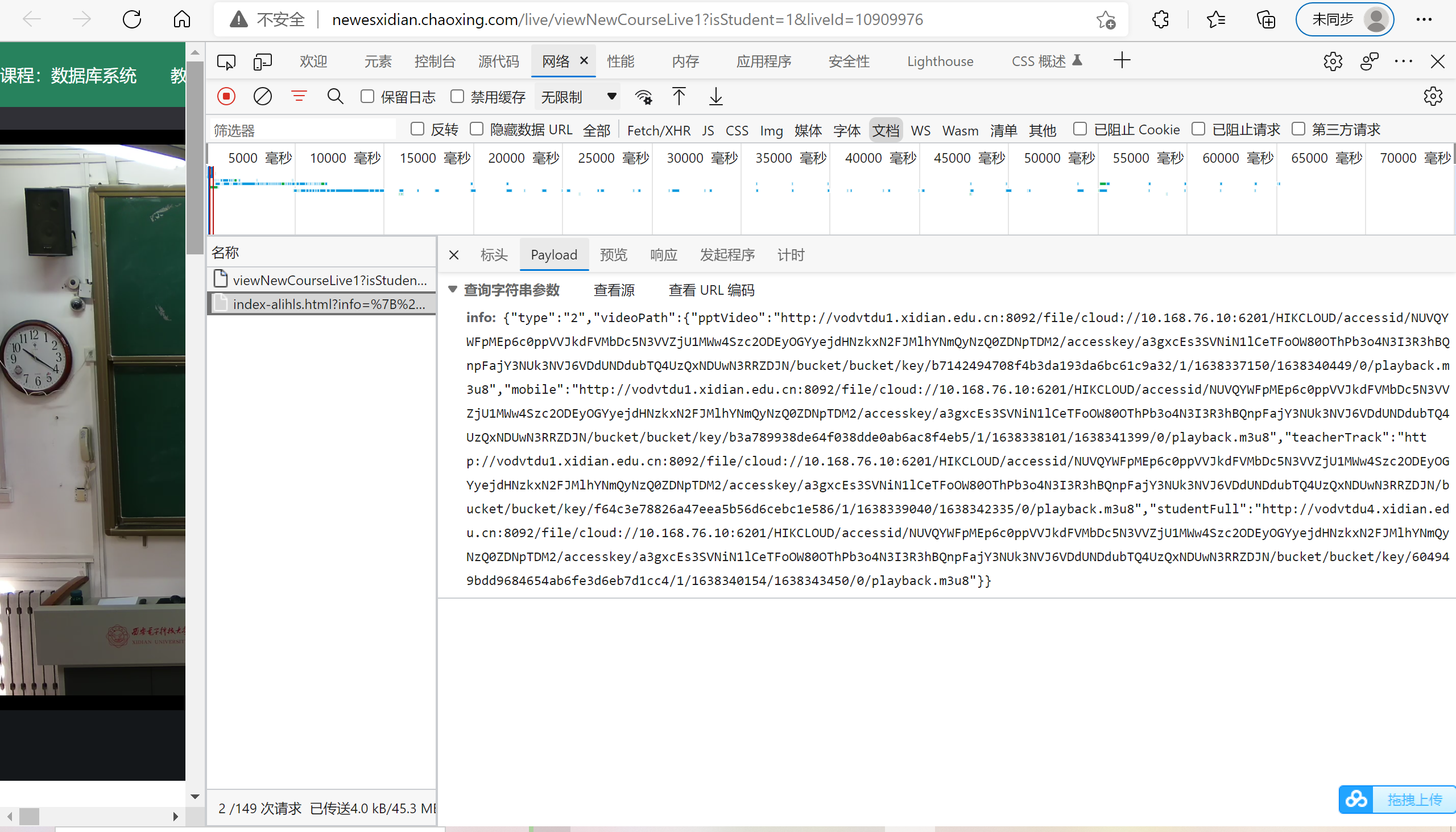Viewport: 1456px width, 832px height.
Task: Click the record network log button
Action: coord(226,97)
